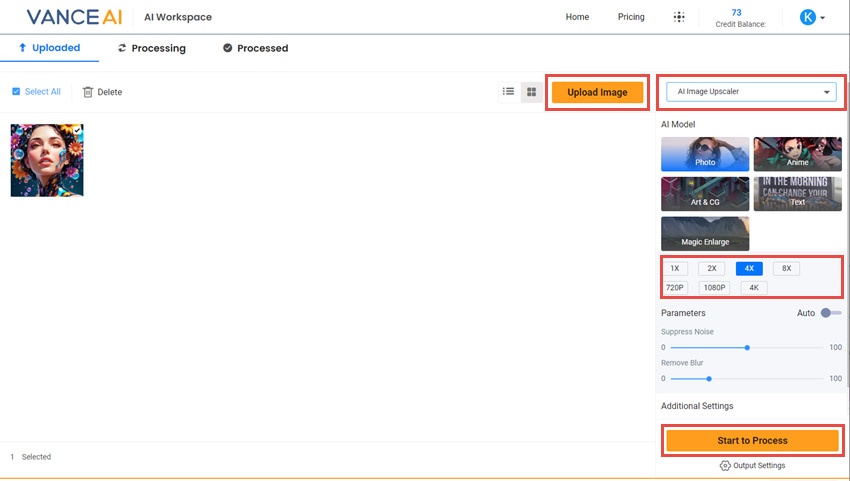
Task: Switch to the Processing tab
Action: [x=151, y=48]
